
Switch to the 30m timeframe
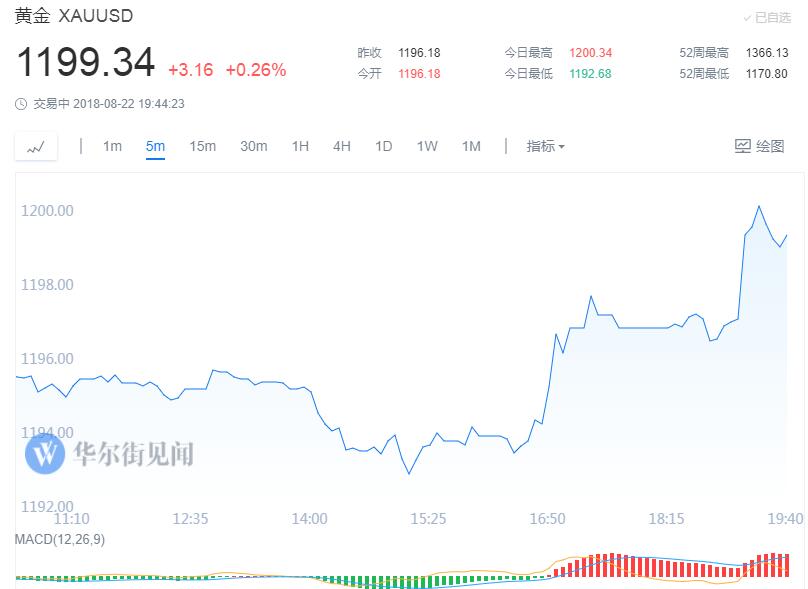(254, 146)
